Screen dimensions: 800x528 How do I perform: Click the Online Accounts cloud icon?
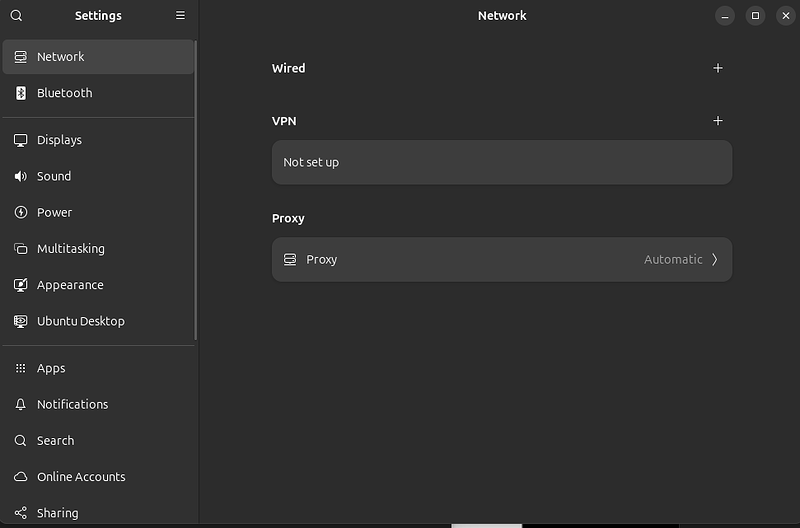coord(20,476)
